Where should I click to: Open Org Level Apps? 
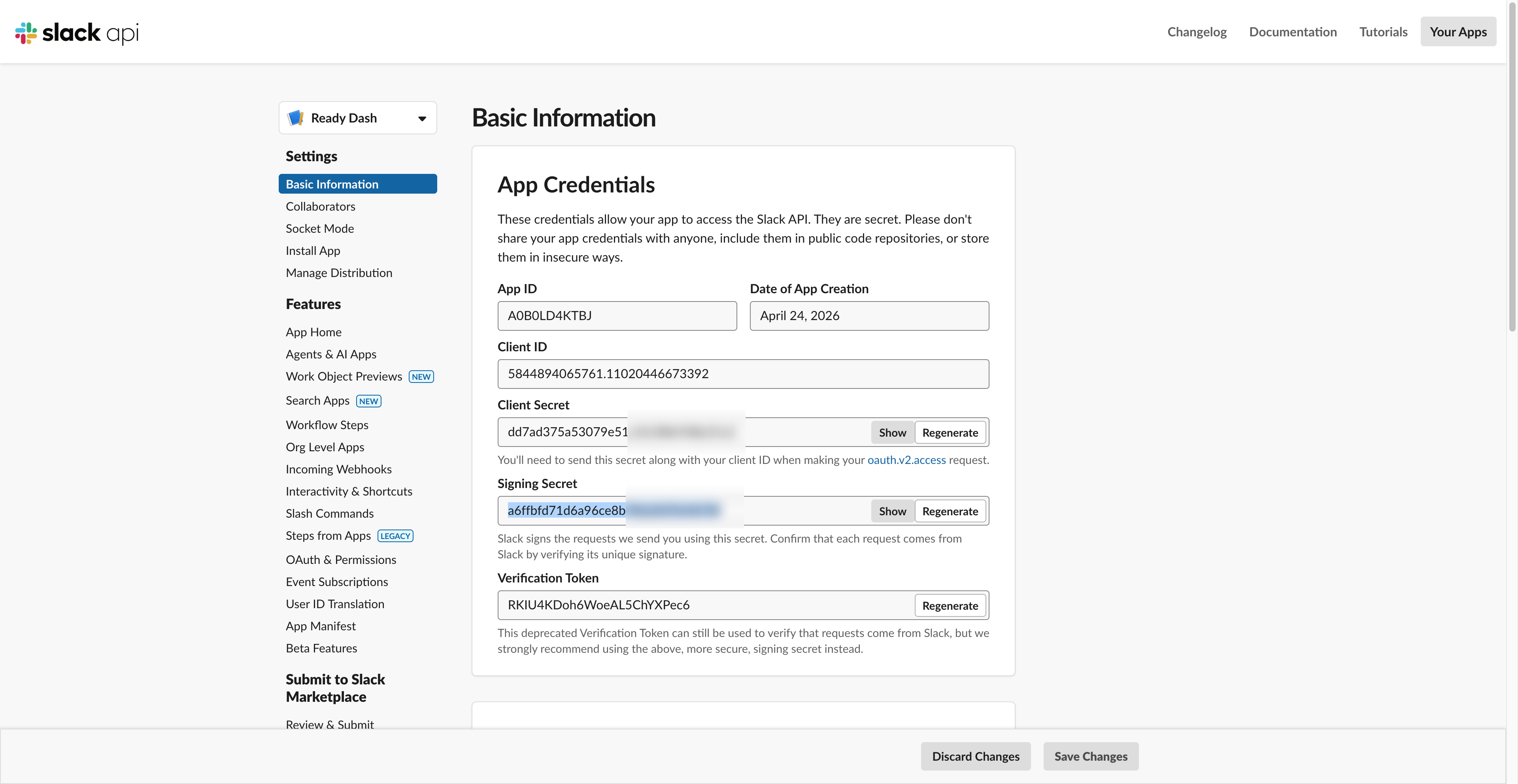pyautogui.click(x=325, y=447)
